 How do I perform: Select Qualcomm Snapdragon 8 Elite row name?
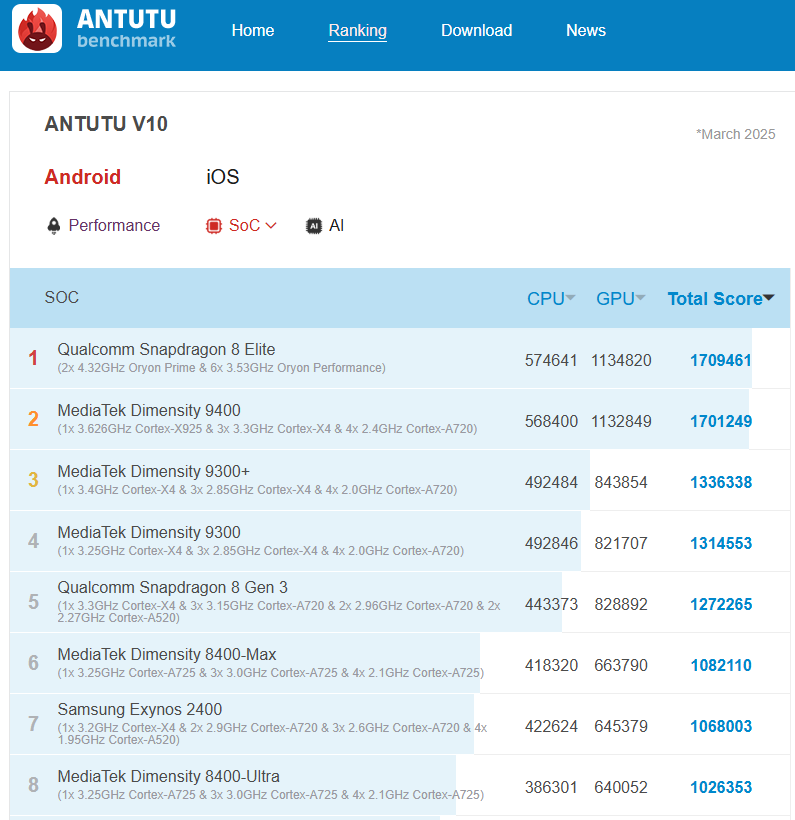(166, 349)
